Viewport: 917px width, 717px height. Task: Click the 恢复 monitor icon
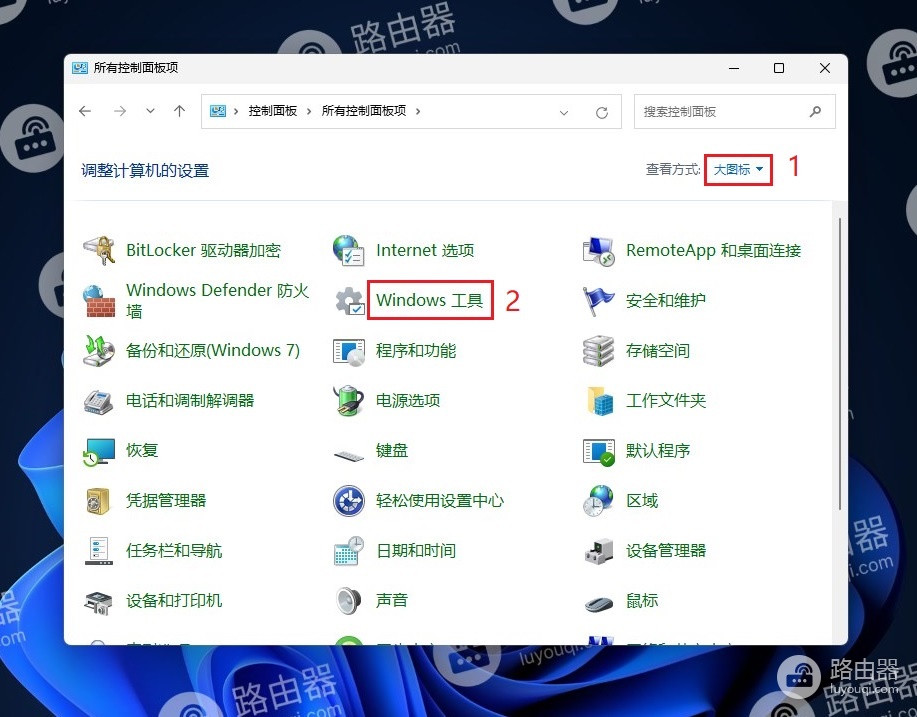(x=99, y=451)
